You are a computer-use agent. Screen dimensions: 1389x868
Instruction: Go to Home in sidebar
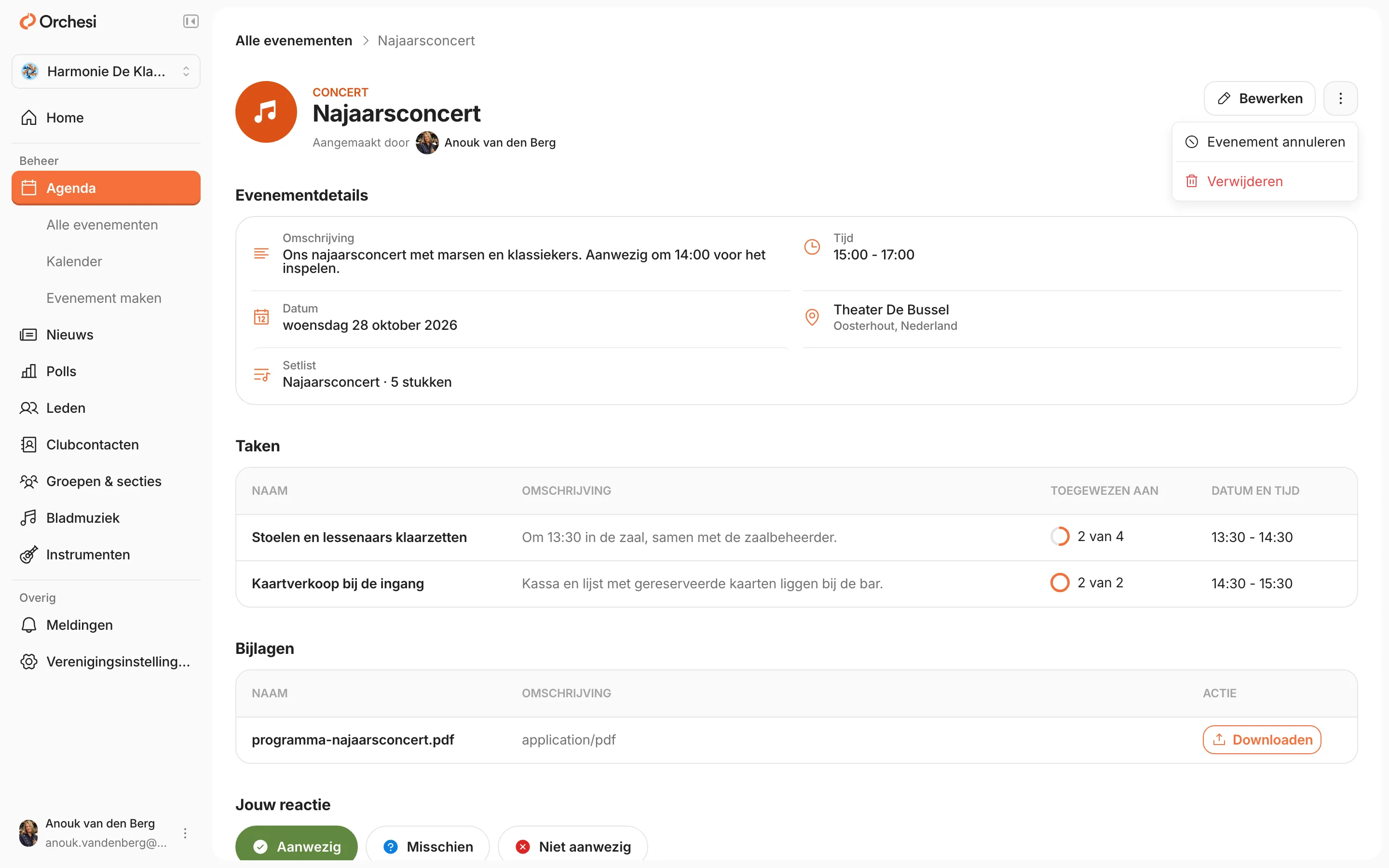(106, 118)
